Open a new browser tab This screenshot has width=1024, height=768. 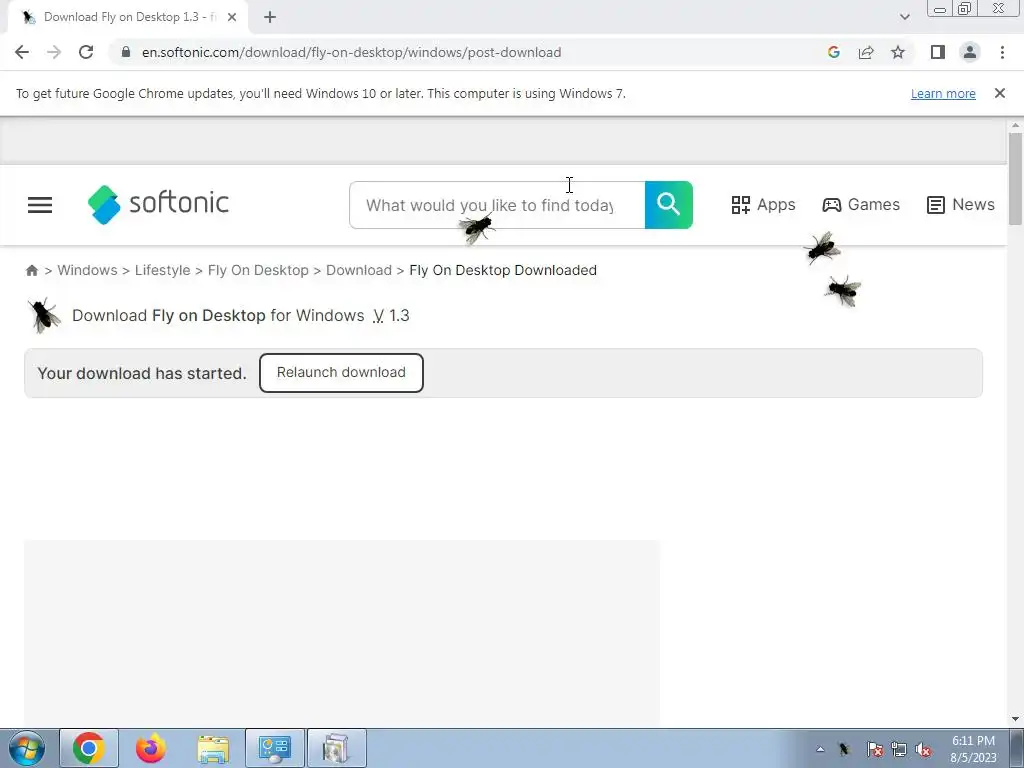tap(270, 18)
